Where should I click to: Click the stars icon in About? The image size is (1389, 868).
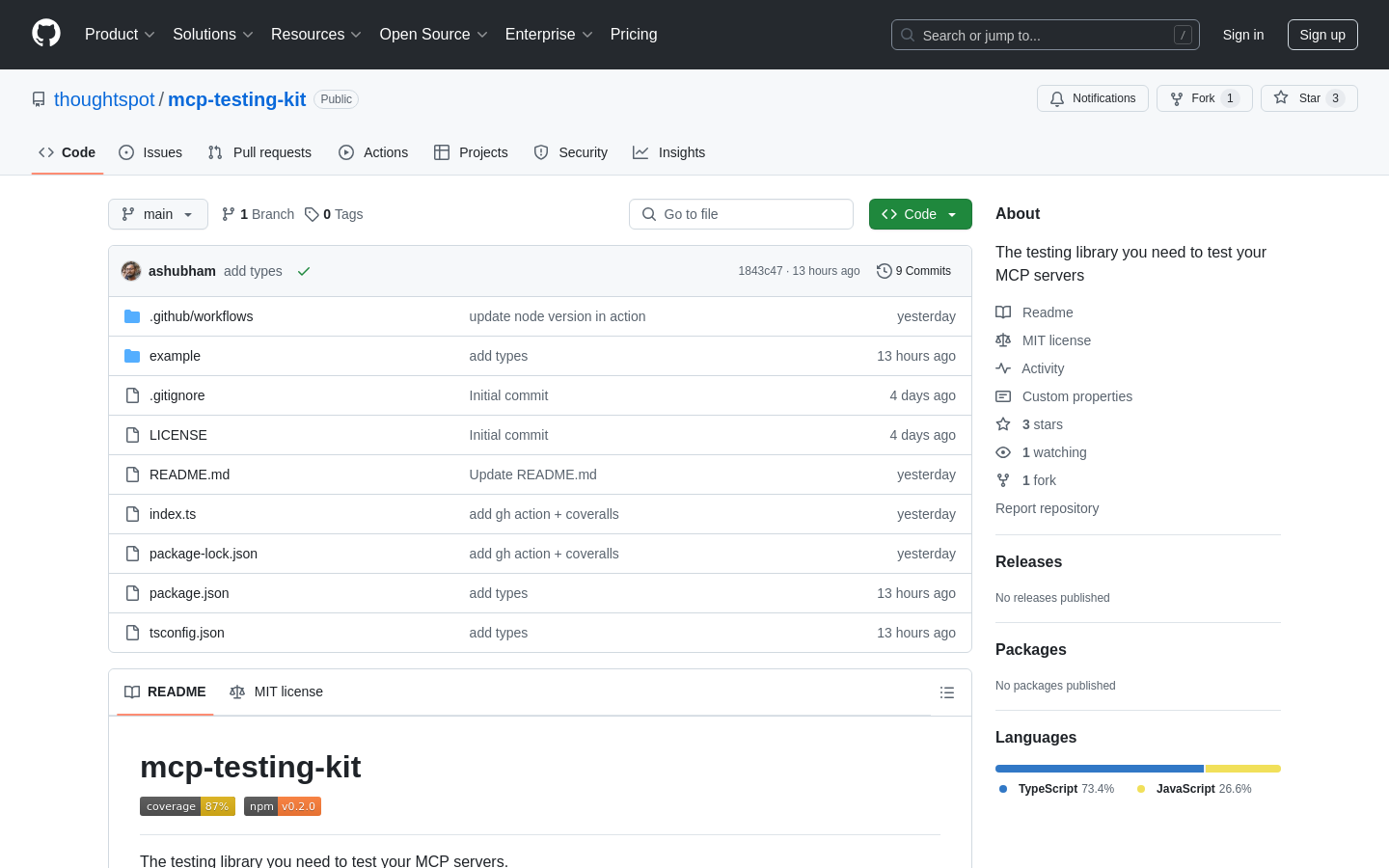(x=1003, y=424)
